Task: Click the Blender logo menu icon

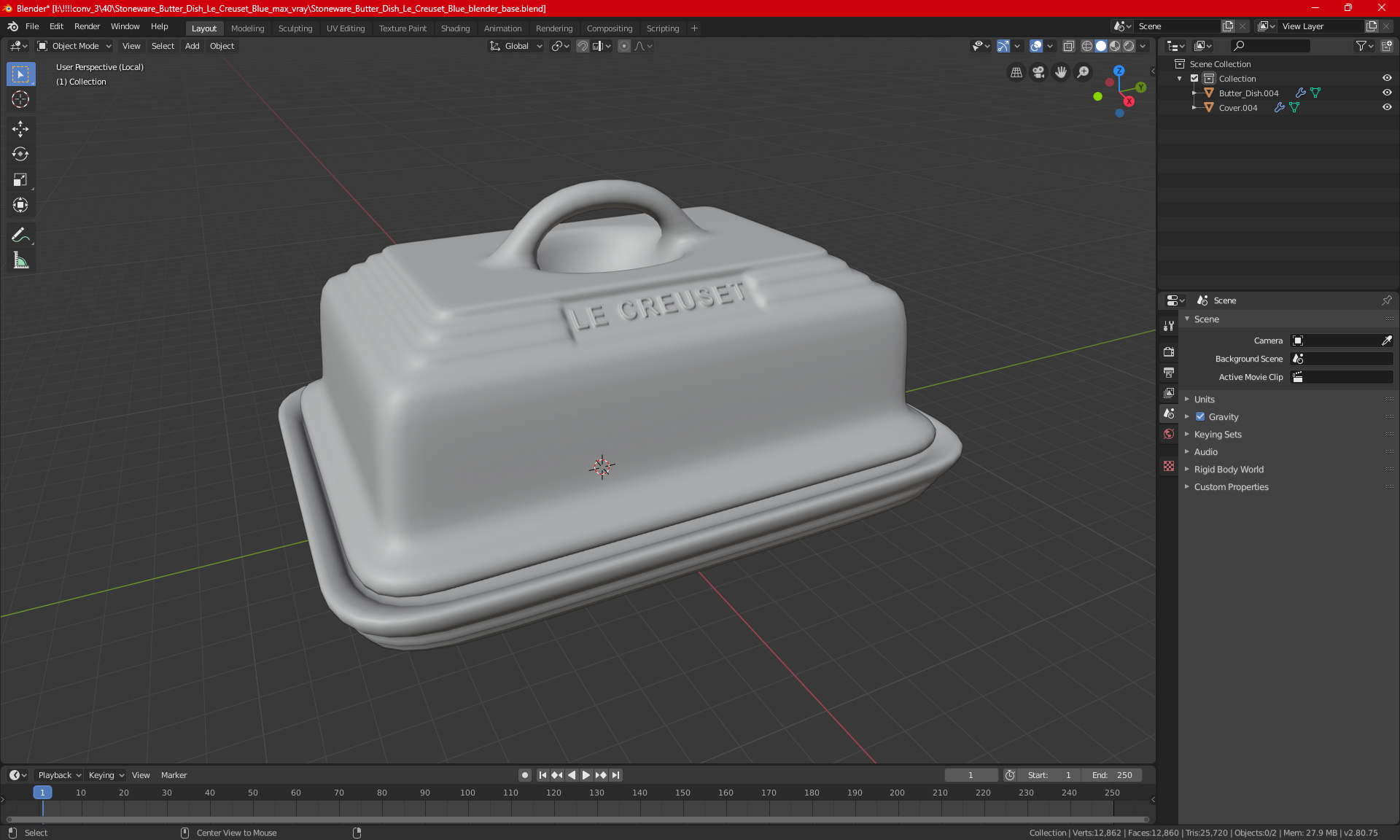Action: click(x=12, y=26)
